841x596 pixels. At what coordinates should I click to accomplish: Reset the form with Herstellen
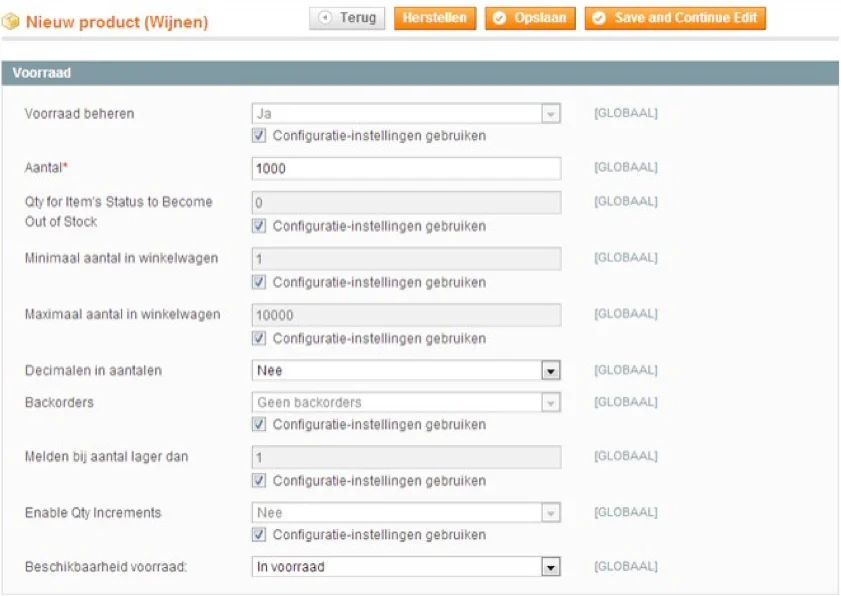click(435, 18)
